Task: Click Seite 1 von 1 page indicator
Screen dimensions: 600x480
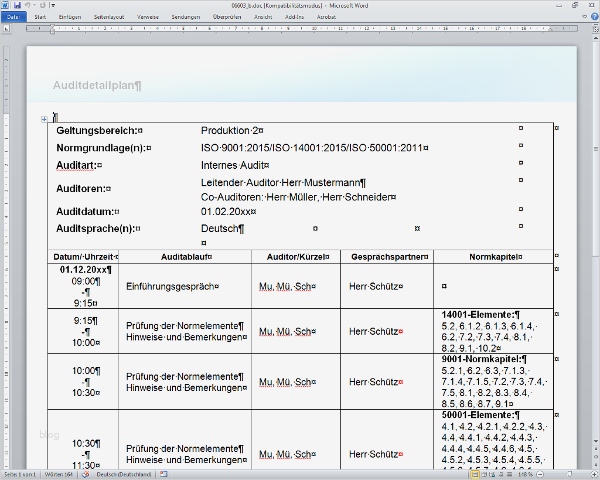Action: click(19, 474)
